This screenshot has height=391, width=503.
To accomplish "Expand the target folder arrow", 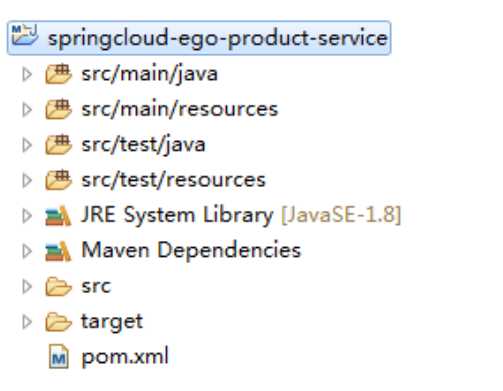I will [27, 322].
